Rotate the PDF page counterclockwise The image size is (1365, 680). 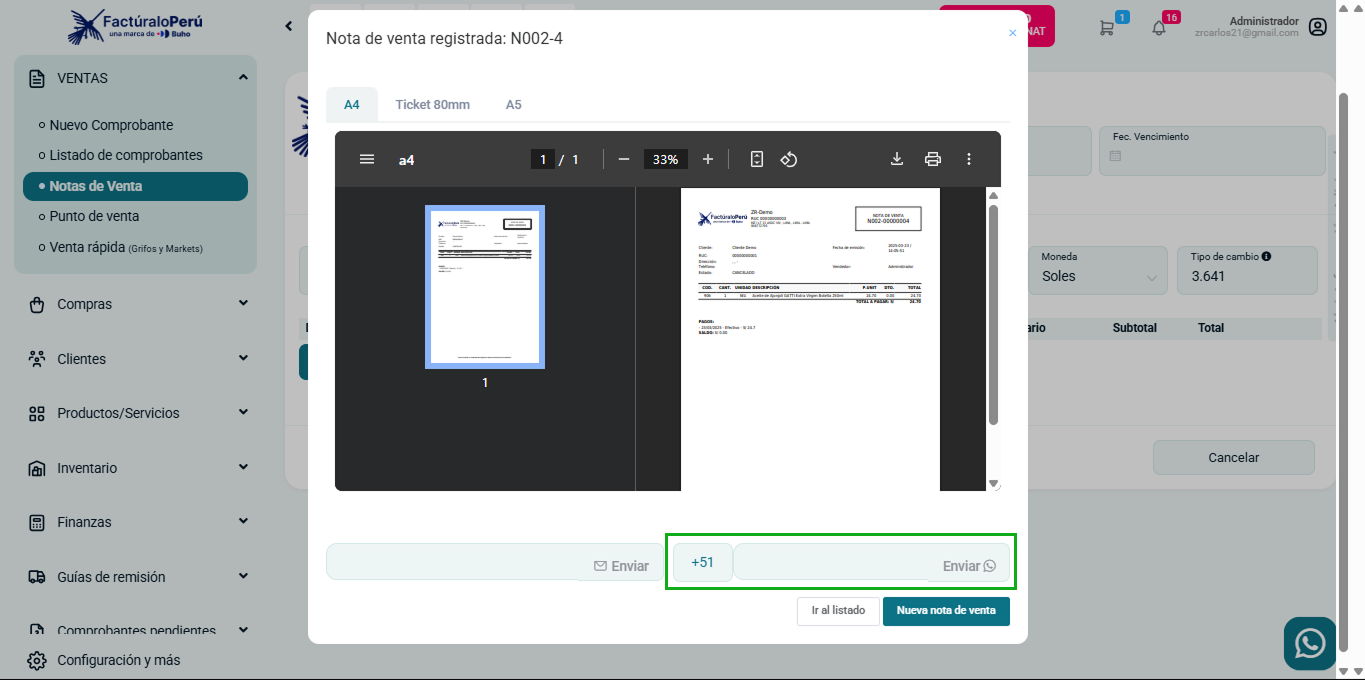point(789,159)
